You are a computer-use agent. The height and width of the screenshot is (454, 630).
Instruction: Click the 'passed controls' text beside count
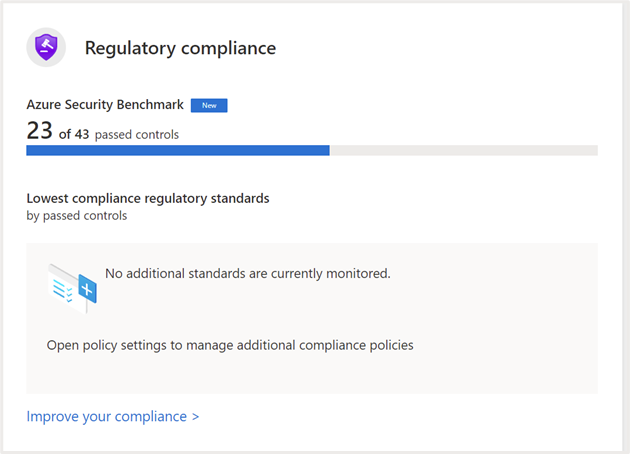point(137,134)
